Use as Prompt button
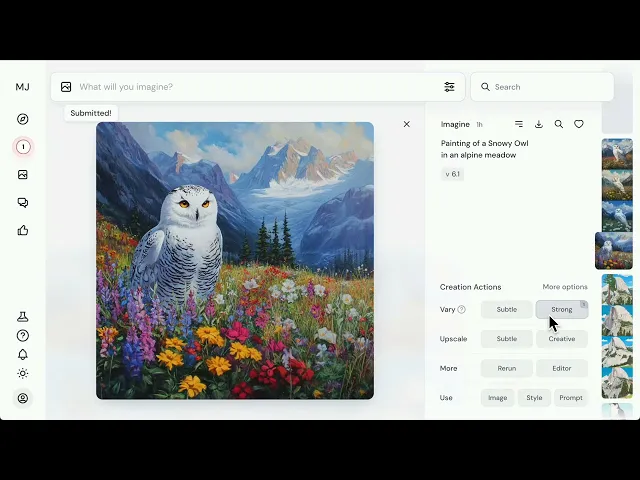This screenshot has width=640, height=480. [x=571, y=398]
